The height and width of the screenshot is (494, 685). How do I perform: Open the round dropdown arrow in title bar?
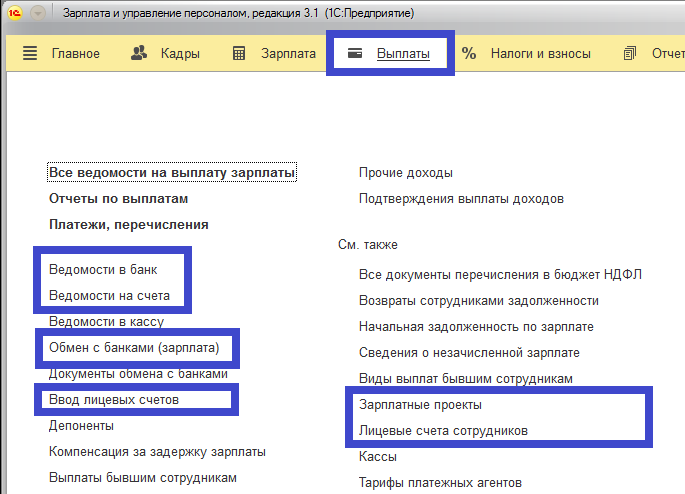(x=38, y=14)
